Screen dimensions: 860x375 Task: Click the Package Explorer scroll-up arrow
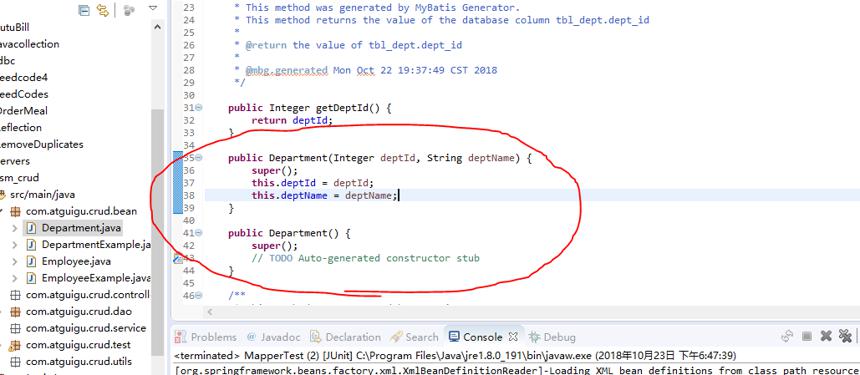(157, 27)
